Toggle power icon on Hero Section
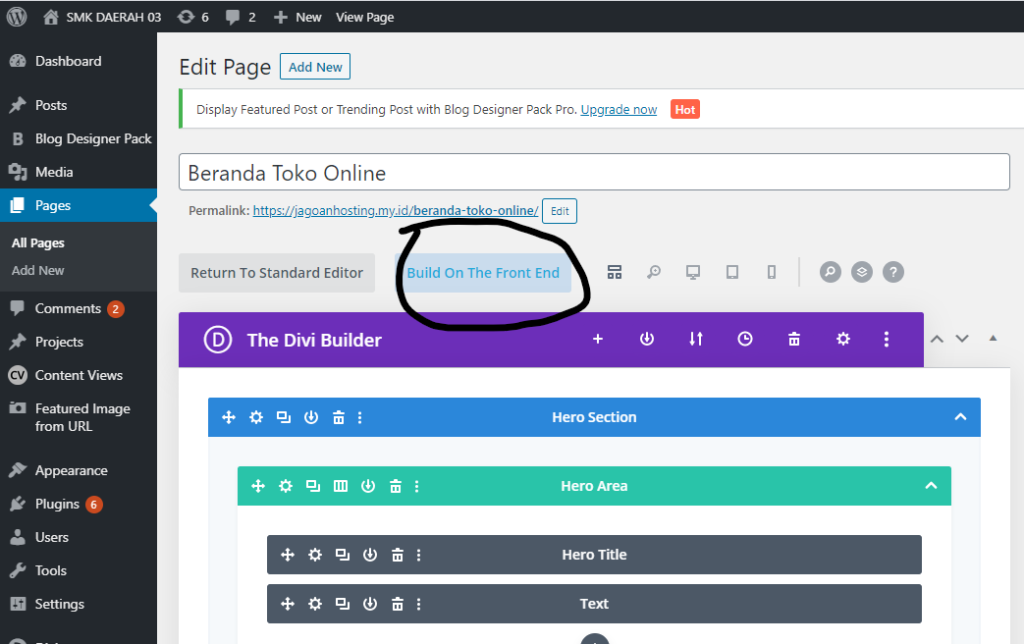The height and width of the screenshot is (644, 1024). click(x=311, y=417)
